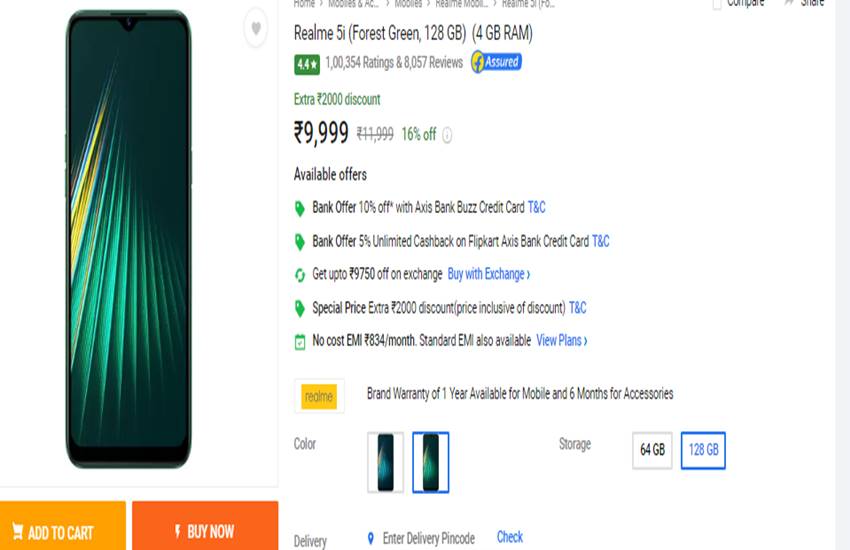Click the BUY NOW button

click(x=205, y=531)
